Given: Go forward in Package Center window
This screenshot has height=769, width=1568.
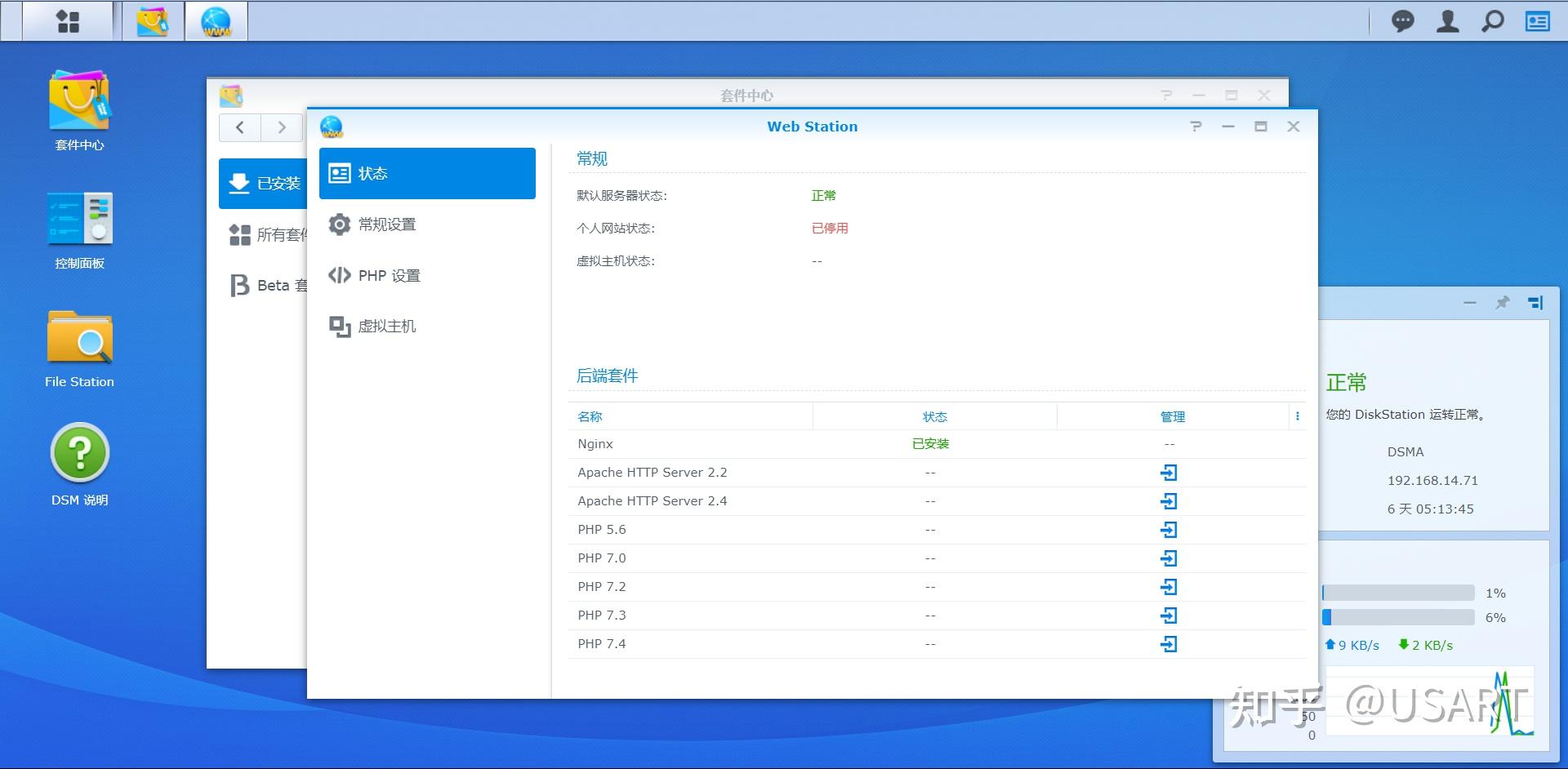Looking at the screenshot, I should [x=282, y=127].
